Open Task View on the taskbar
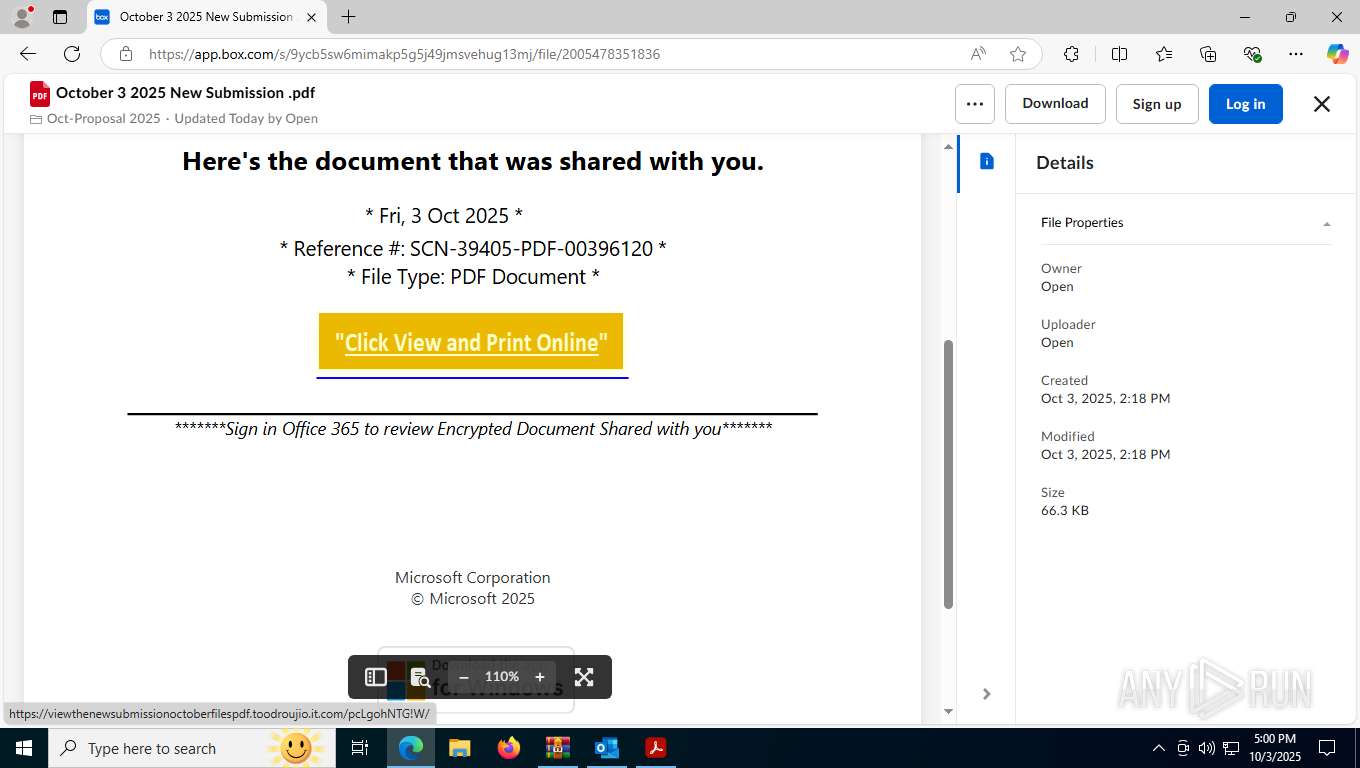This screenshot has width=1360, height=768. [360, 748]
